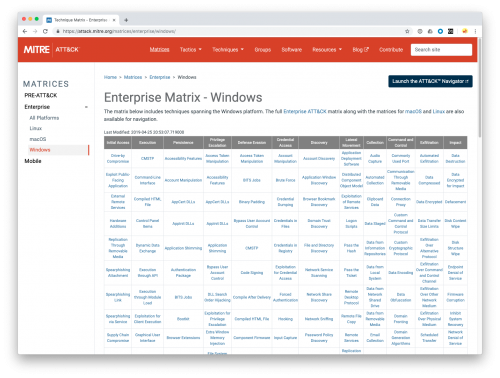Launch the ATT&CK Navigator button
This screenshot has width=500, height=378.
click(430, 81)
